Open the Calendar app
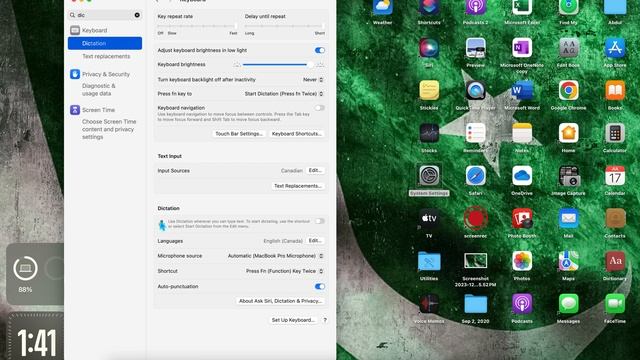 pyautogui.click(x=615, y=176)
